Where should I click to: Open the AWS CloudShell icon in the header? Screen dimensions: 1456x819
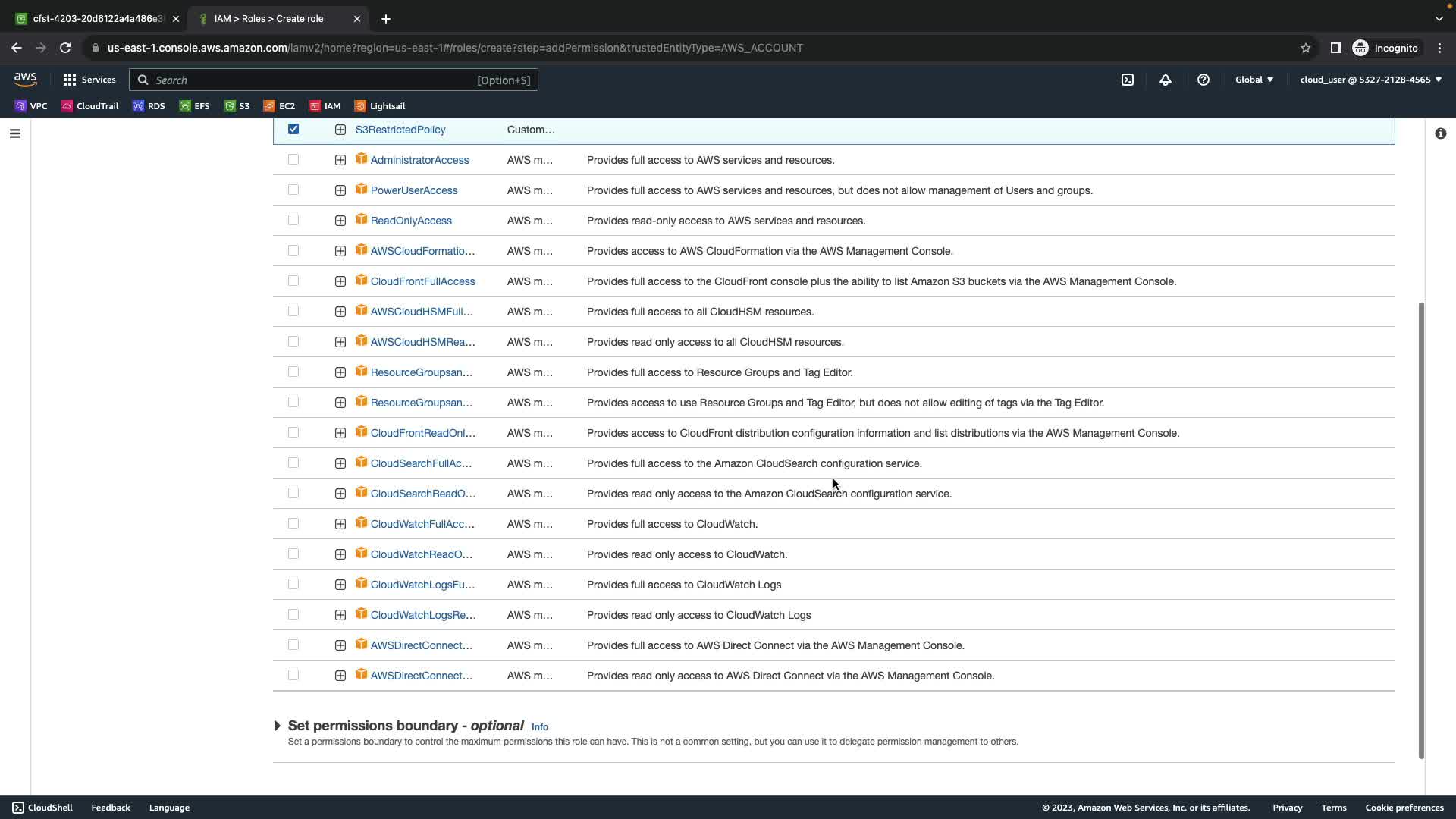[x=1128, y=80]
